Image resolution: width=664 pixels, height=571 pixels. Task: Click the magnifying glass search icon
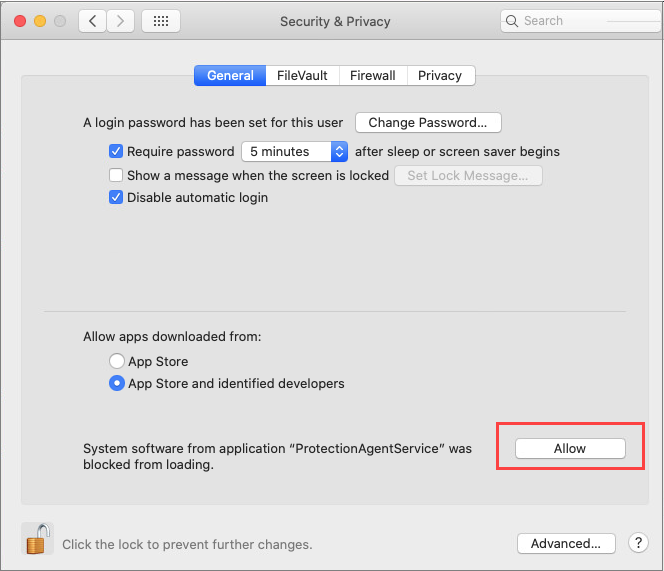[513, 21]
